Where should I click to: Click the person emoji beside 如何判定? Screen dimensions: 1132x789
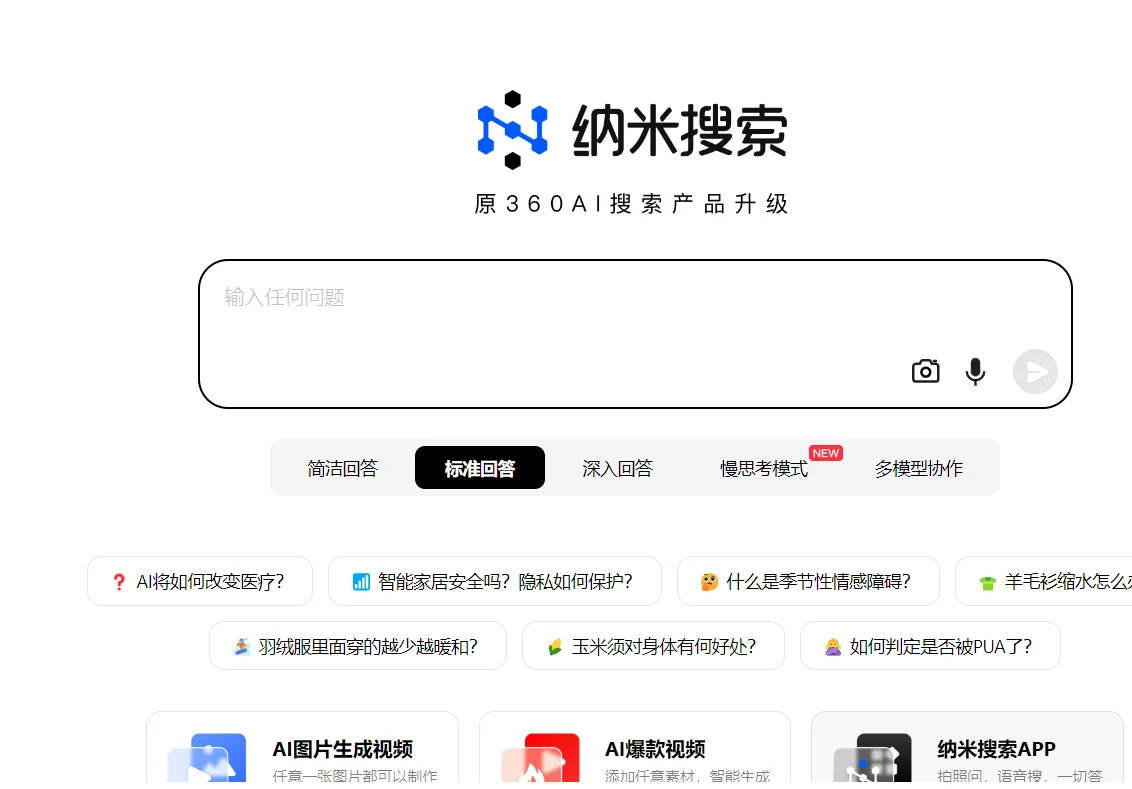point(833,647)
